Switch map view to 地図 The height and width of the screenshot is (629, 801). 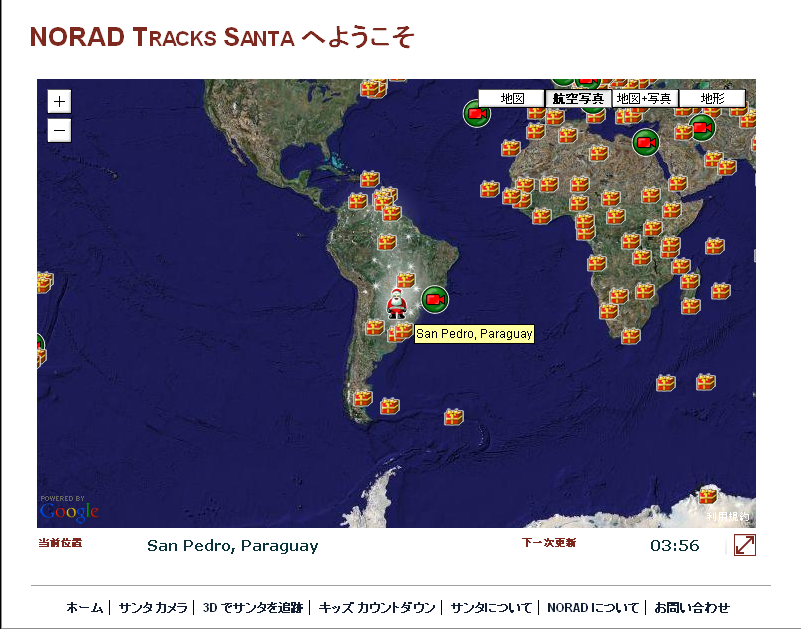511,98
